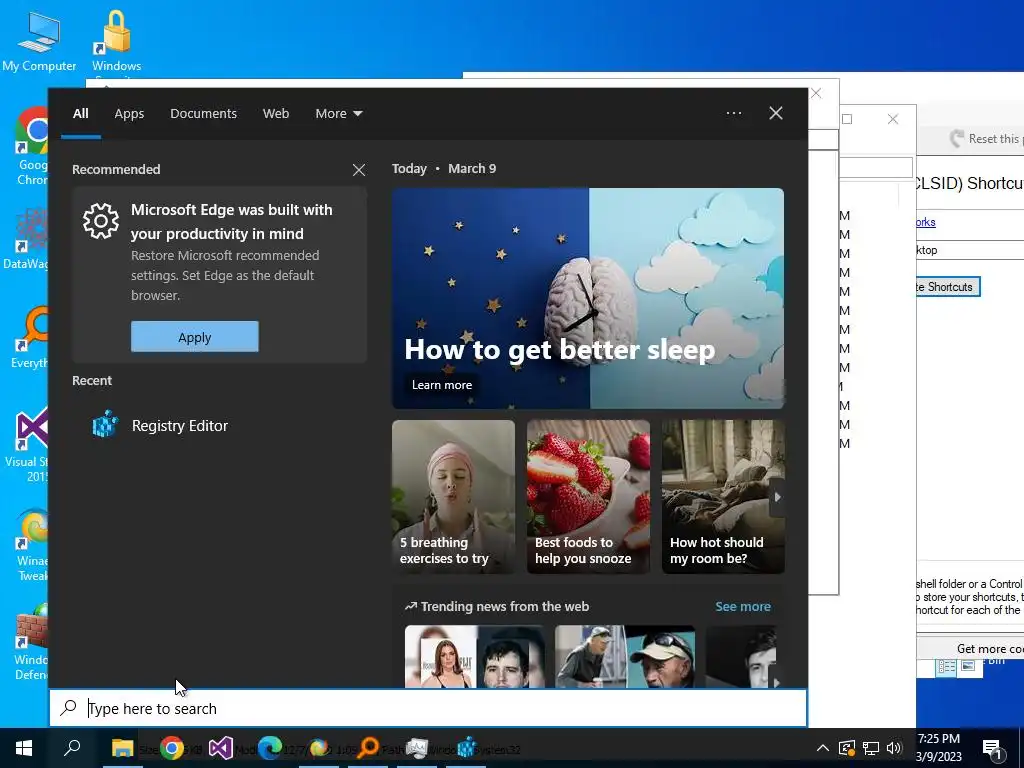Advance the sleep cards carousel arrow
The width and height of the screenshot is (1024, 768).
pos(777,497)
